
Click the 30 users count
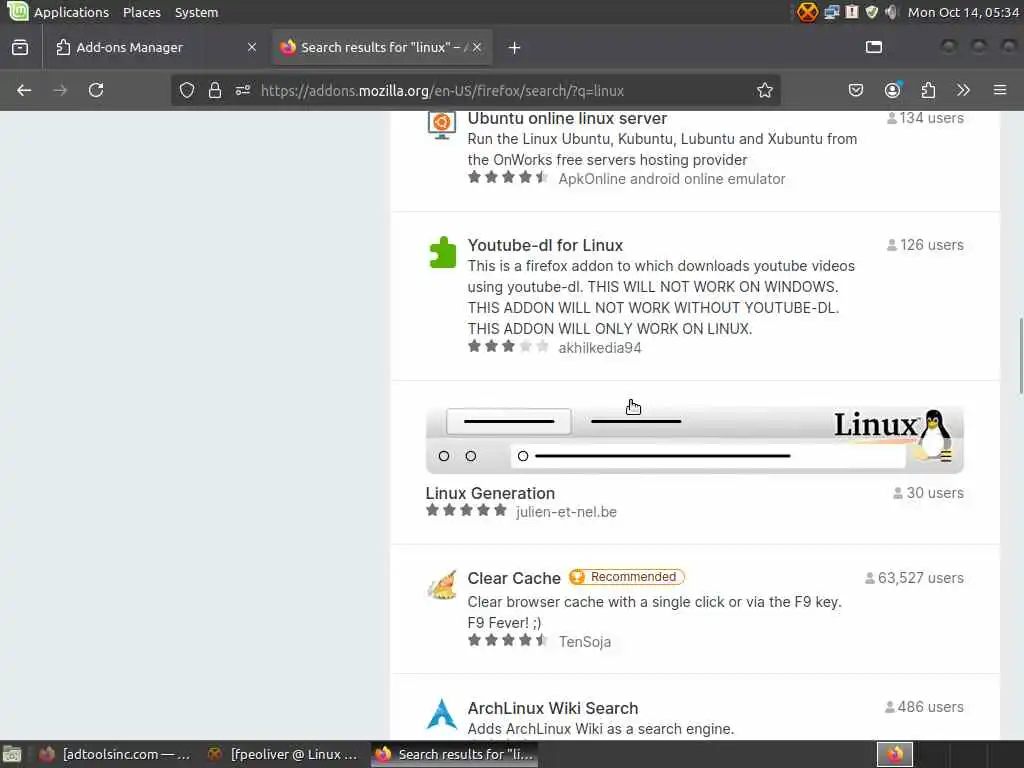coord(928,493)
